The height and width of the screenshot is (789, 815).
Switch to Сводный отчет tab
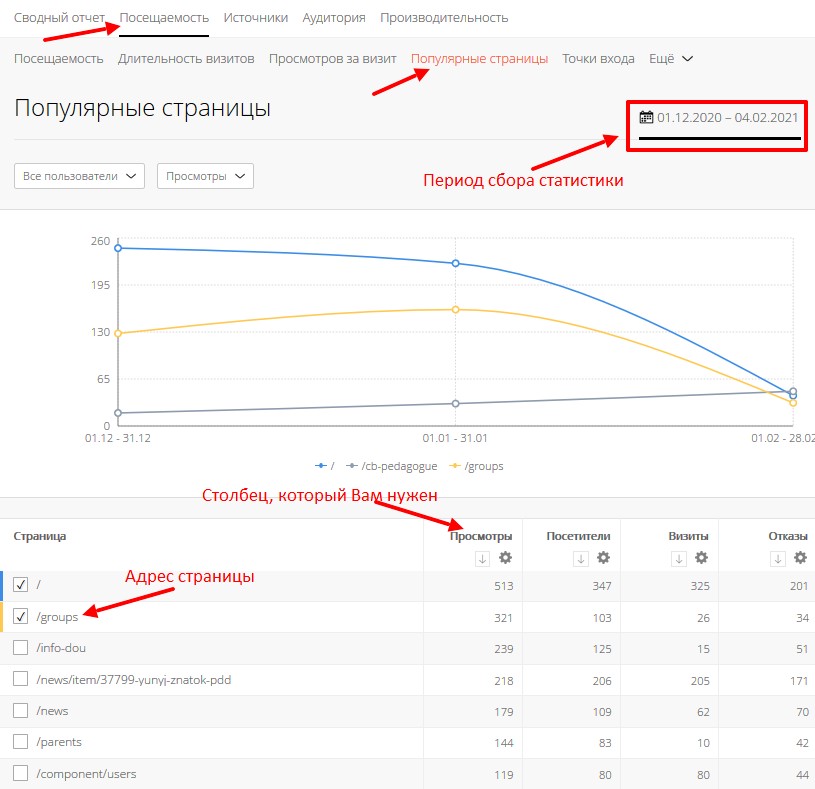59,18
